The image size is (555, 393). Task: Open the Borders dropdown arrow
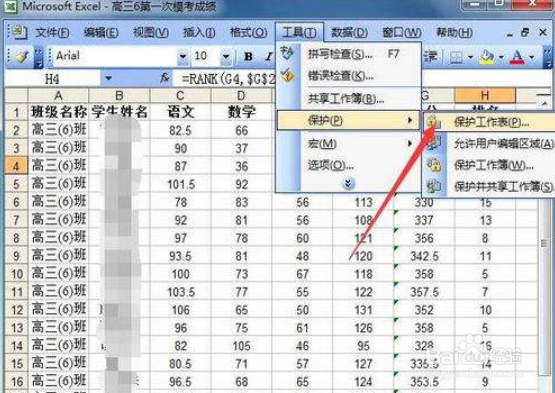pos(470,57)
